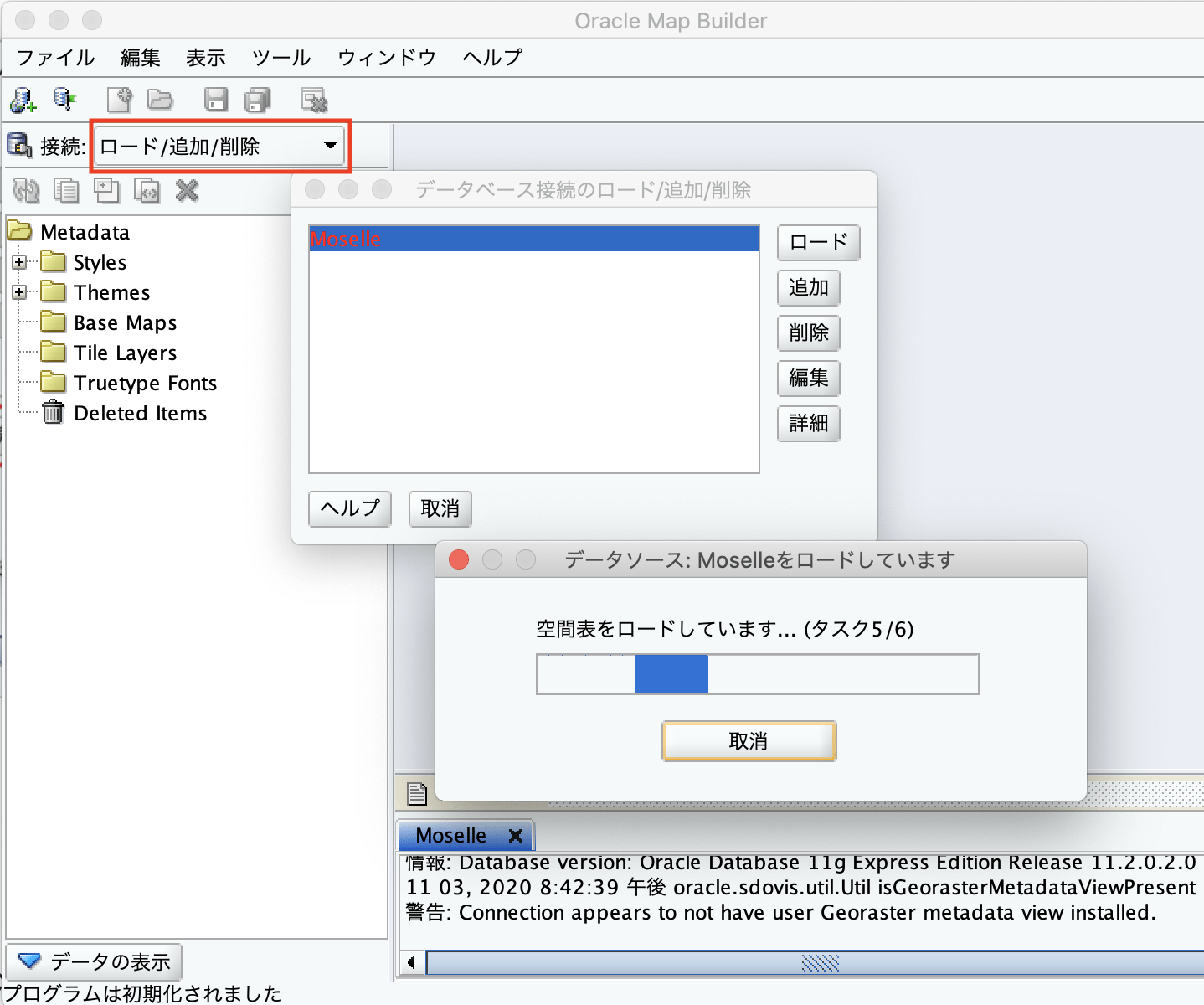Click the close window toolbar icon
This screenshot has height=1005, width=1204.
314,100
